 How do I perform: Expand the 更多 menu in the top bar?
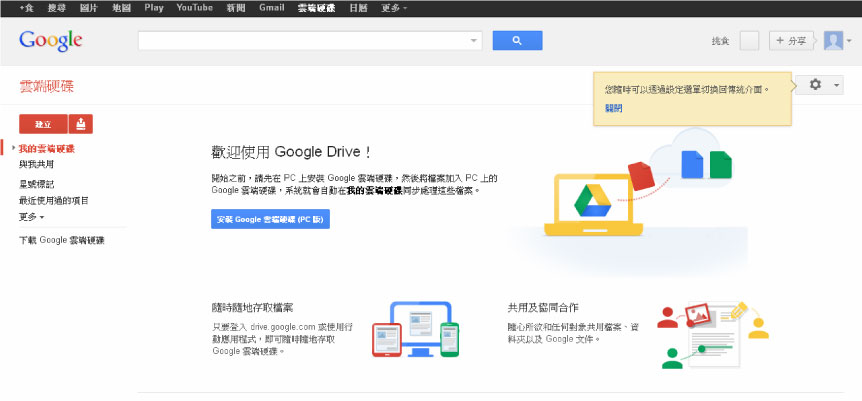394,8
